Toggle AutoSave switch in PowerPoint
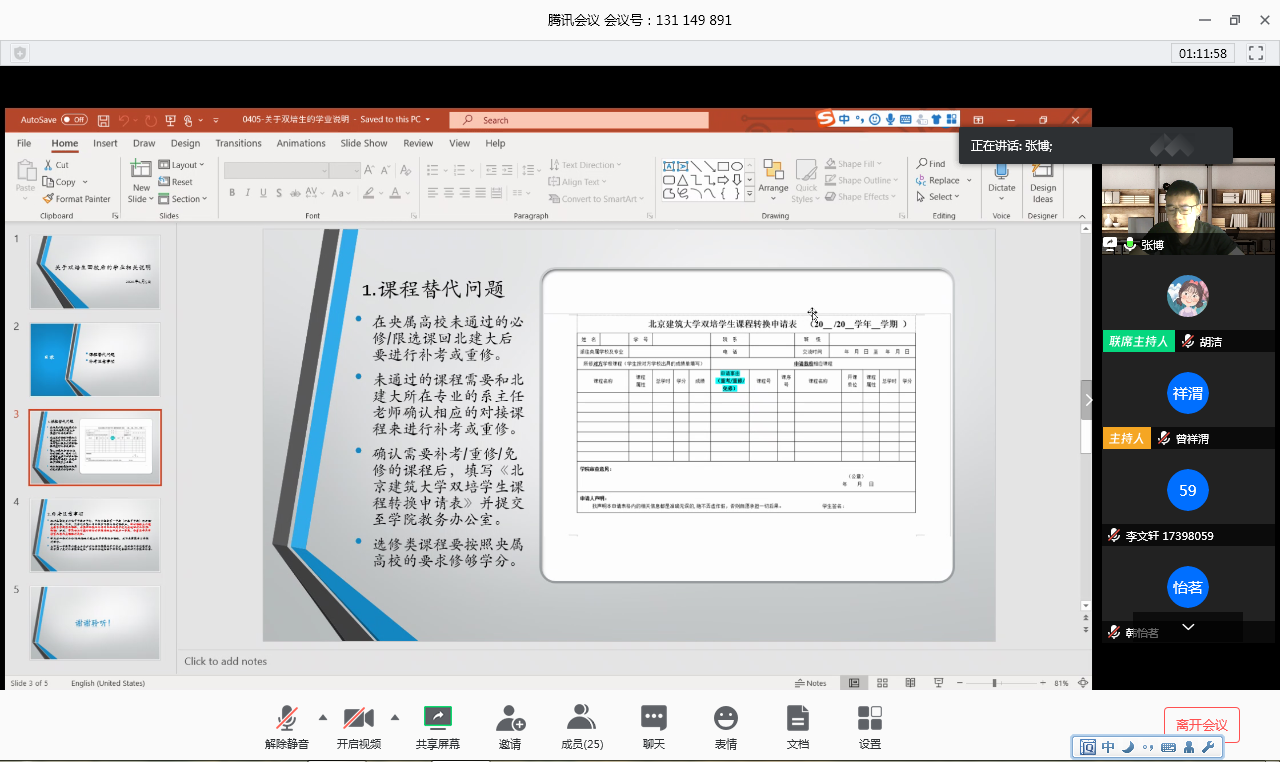 tap(74, 120)
